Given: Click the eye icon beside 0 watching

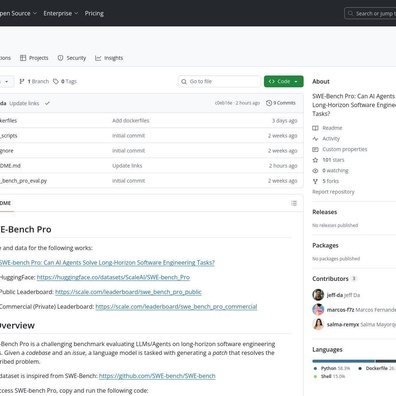Looking at the screenshot, I should click(315, 171).
